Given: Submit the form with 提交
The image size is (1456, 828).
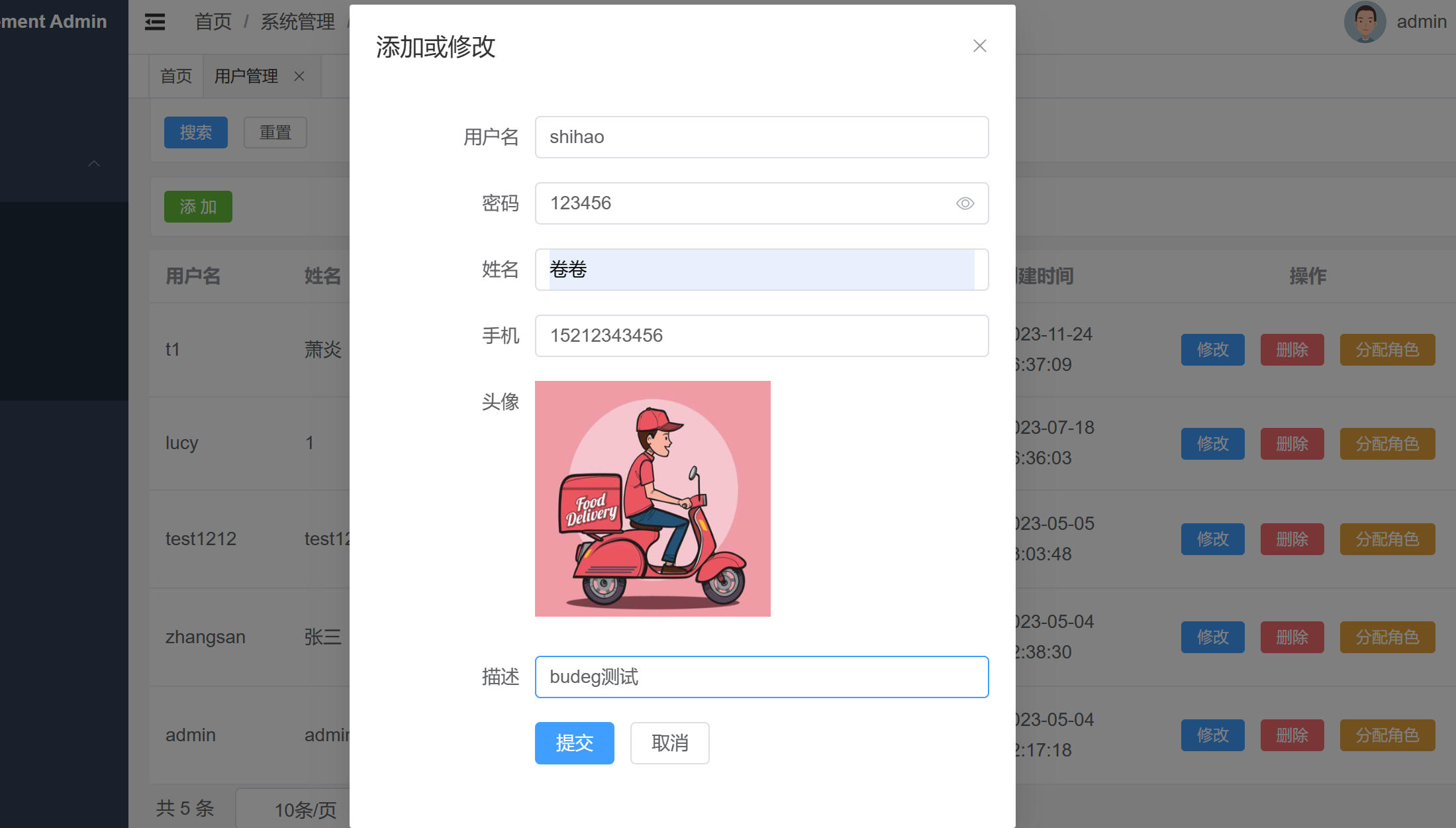Looking at the screenshot, I should pyautogui.click(x=575, y=743).
